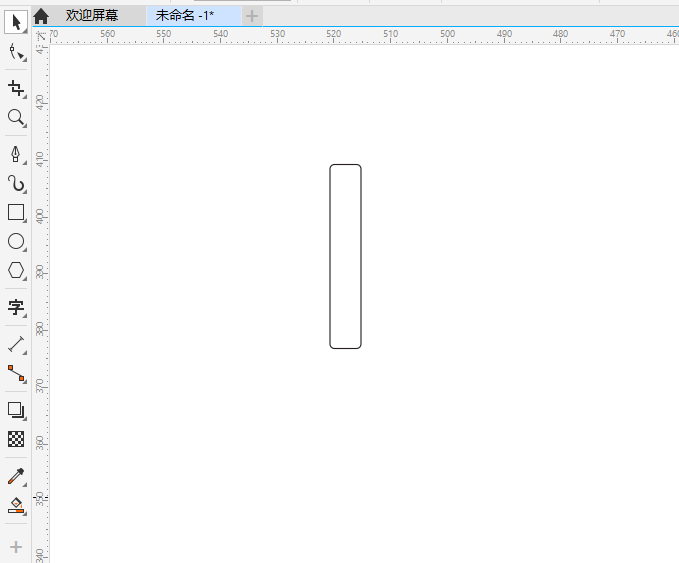Screen dimensions: 679x563
Task: Click the rounded rectangle on canvas
Action: tap(345, 256)
